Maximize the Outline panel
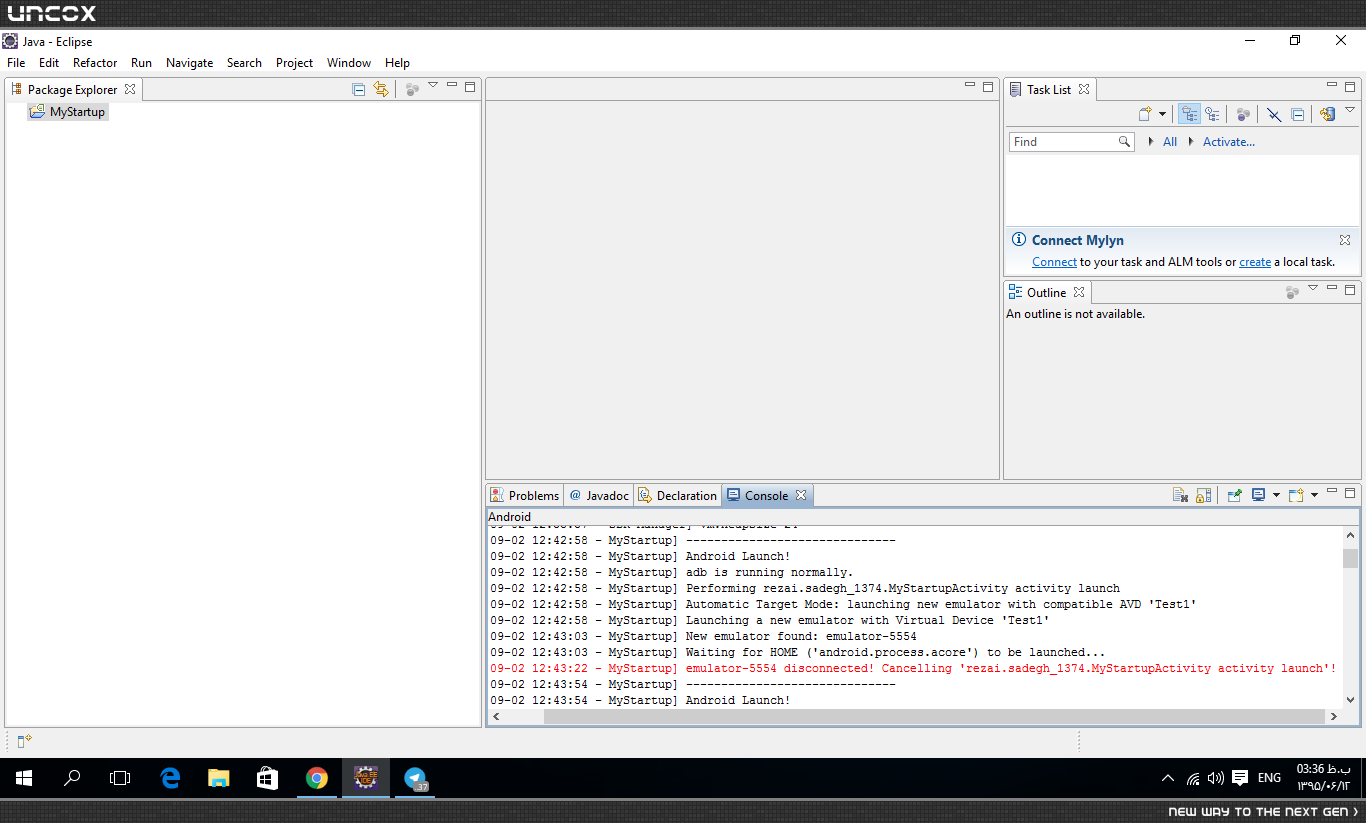Viewport: 1366px width, 823px height. pyautogui.click(x=1350, y=290)
